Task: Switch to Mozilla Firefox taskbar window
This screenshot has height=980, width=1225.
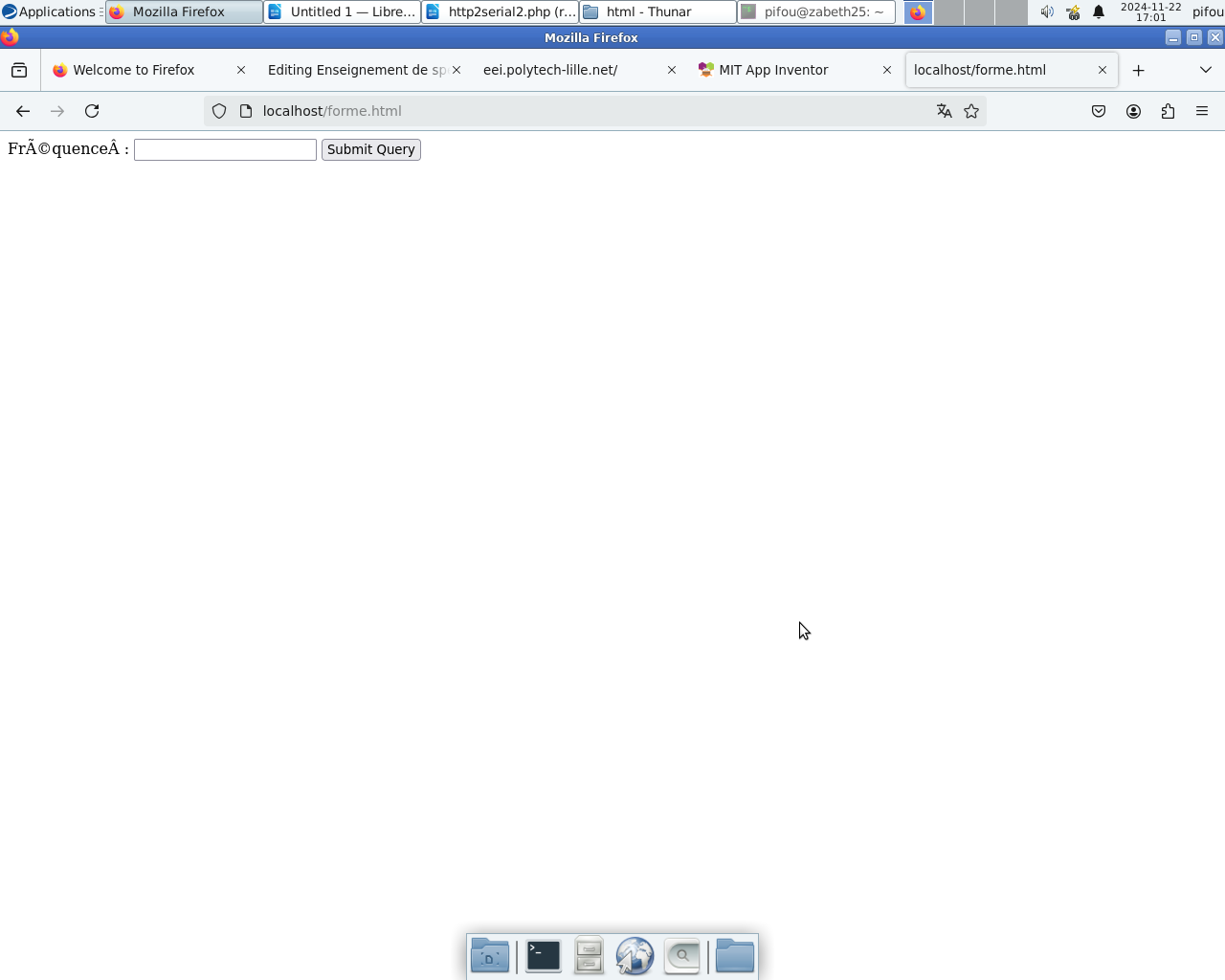Action: pyautogui.click(x=184, y=11)
